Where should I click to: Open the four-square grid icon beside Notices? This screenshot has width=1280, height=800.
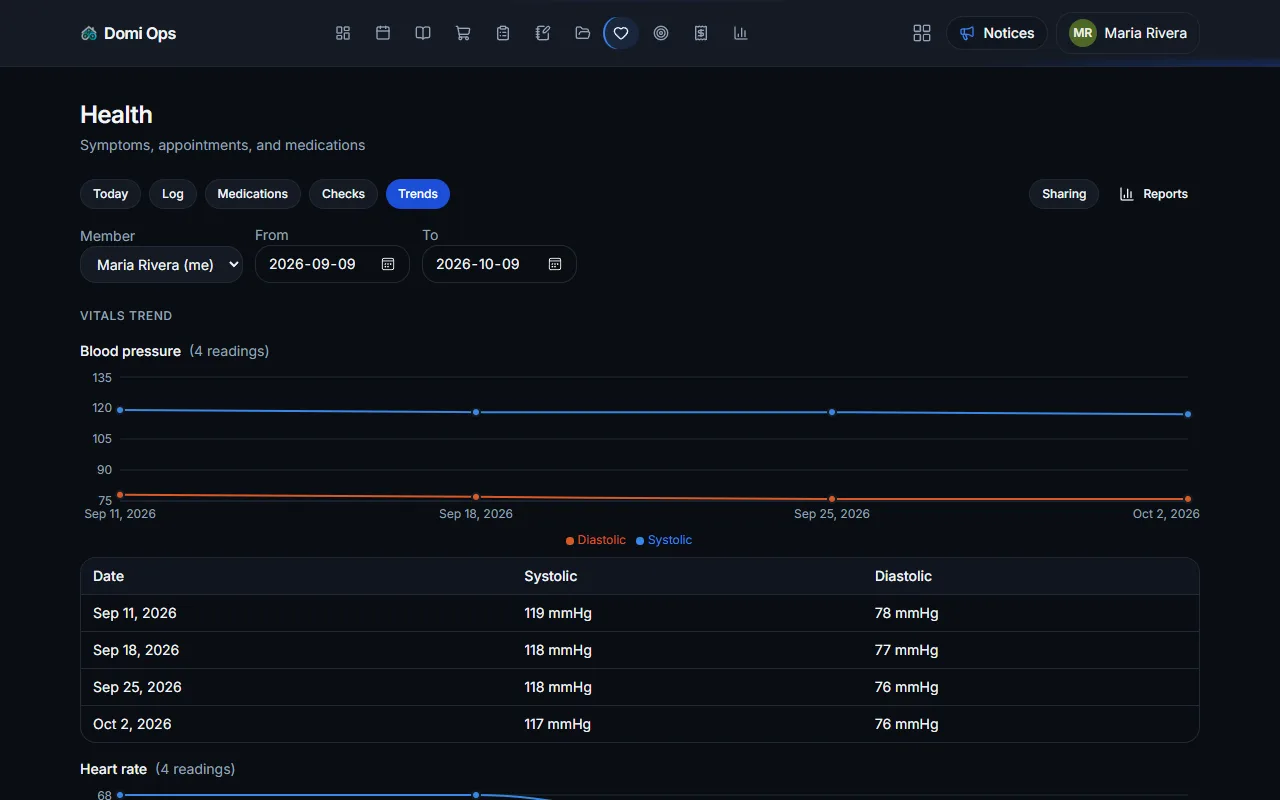pos(922,33)
